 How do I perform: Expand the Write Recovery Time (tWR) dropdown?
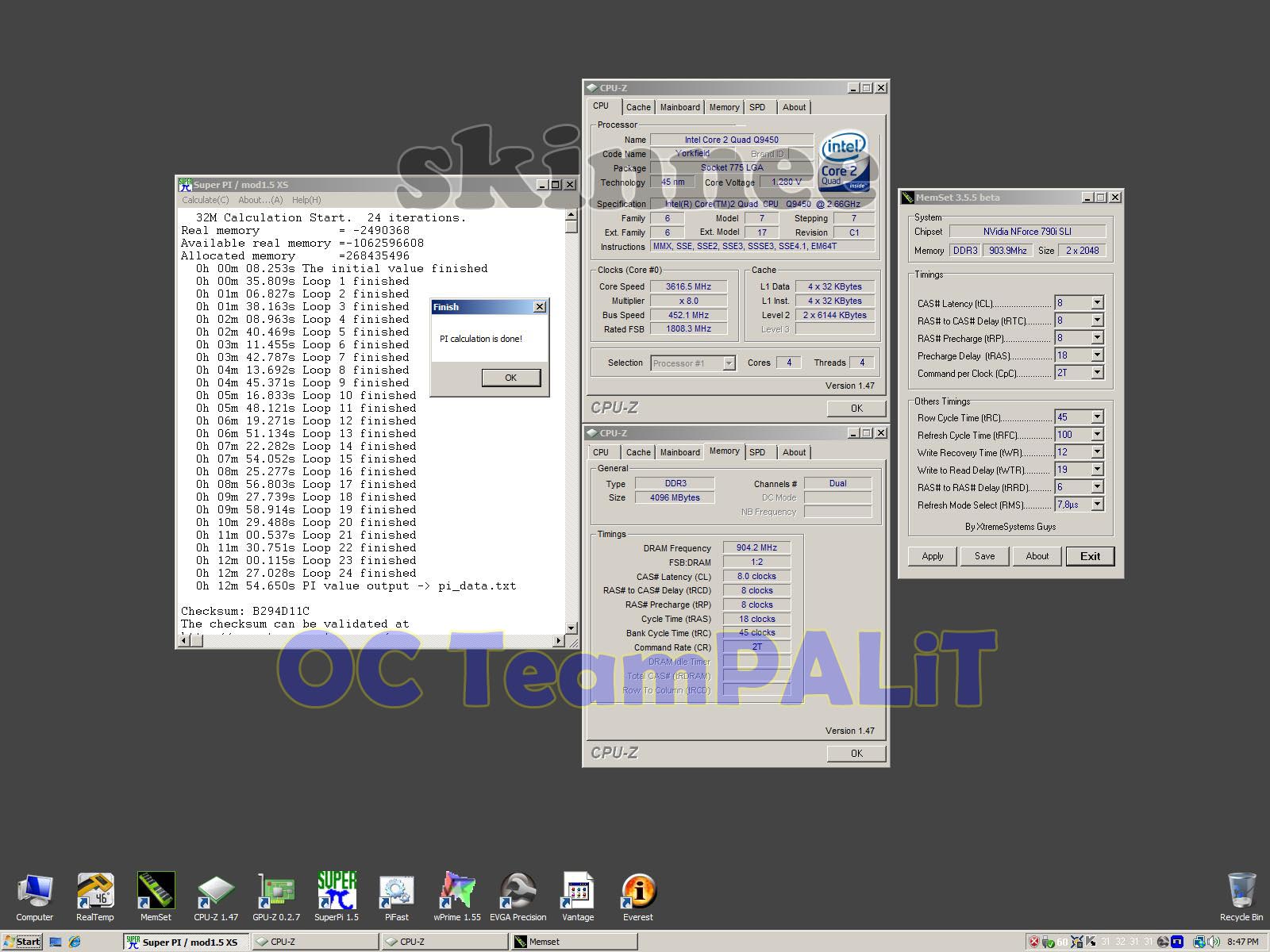point(1097,452)
